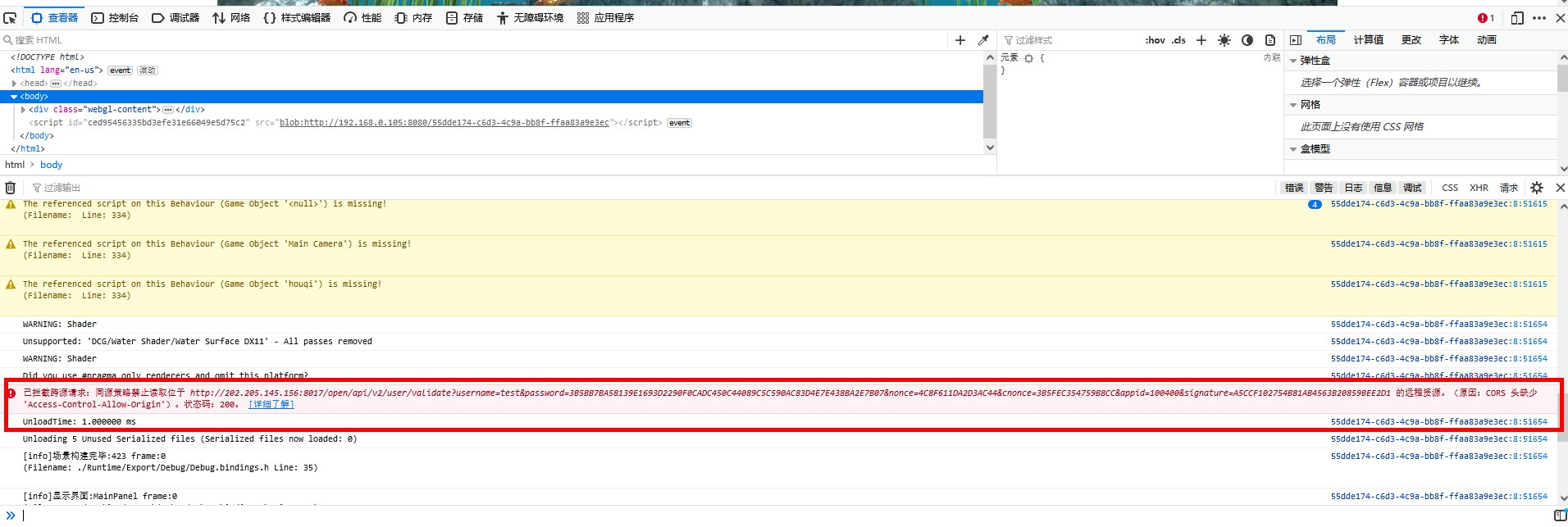Select html in the breadcrumb trail

[15, 165]
